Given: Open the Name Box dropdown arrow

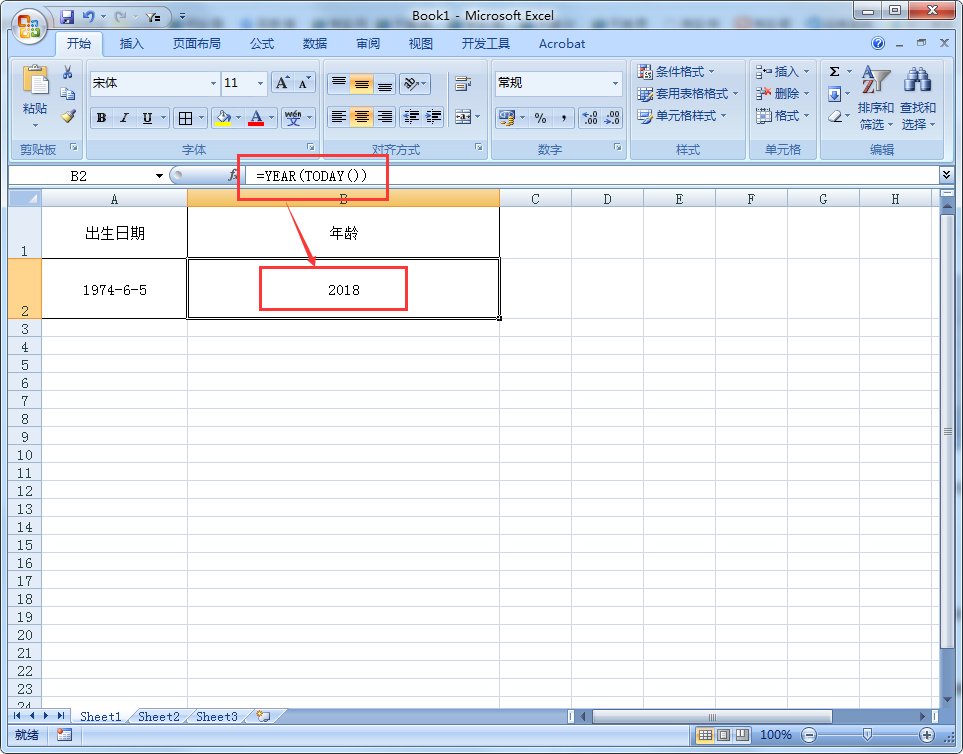Looking at the screenshot, I should point(159,176).
